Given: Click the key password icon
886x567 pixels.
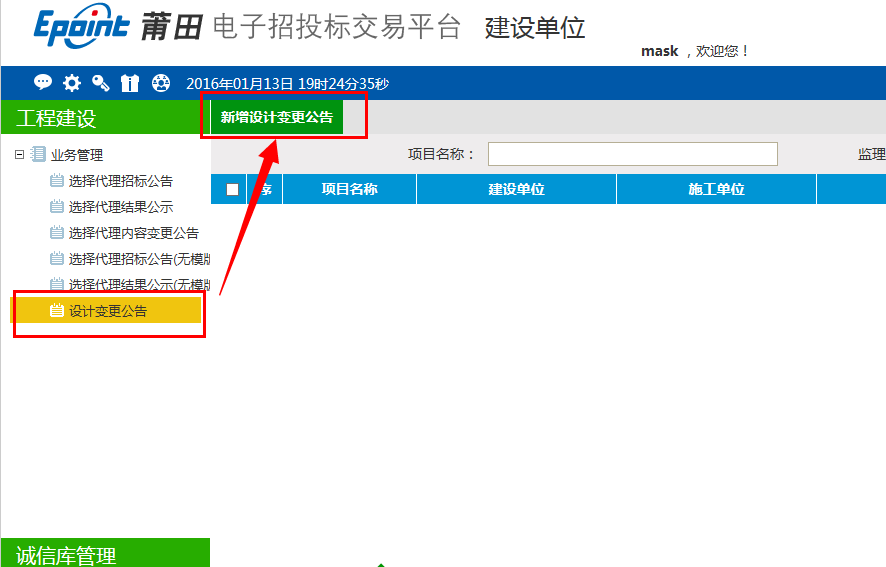Looking at the screenshot, I should (x=101, y=83).
